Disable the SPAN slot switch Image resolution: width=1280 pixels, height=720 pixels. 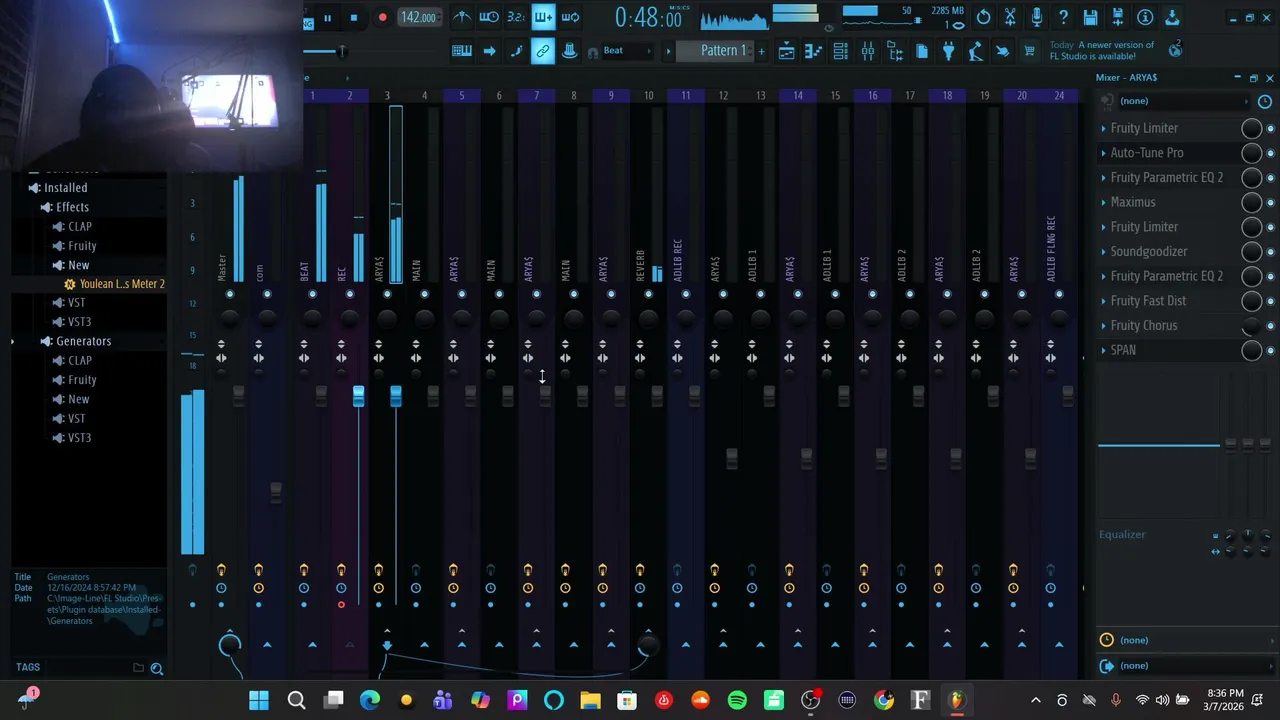(x=1271, y=350)
